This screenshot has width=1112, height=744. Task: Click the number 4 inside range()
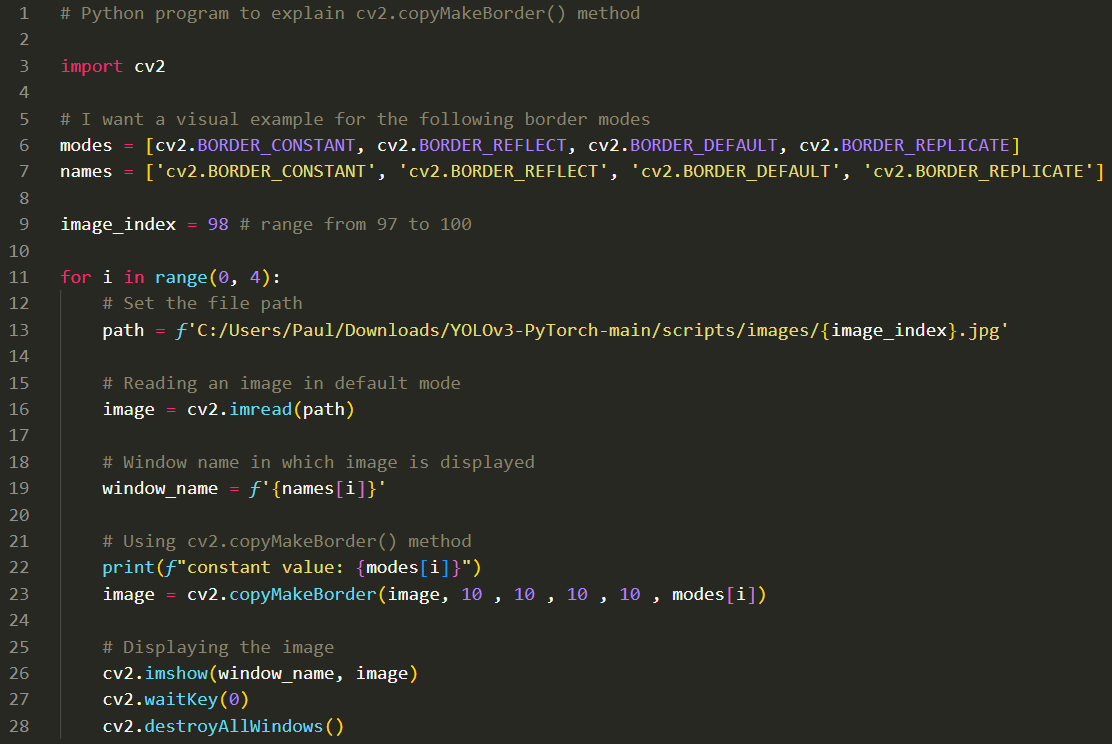coord(255,277)
